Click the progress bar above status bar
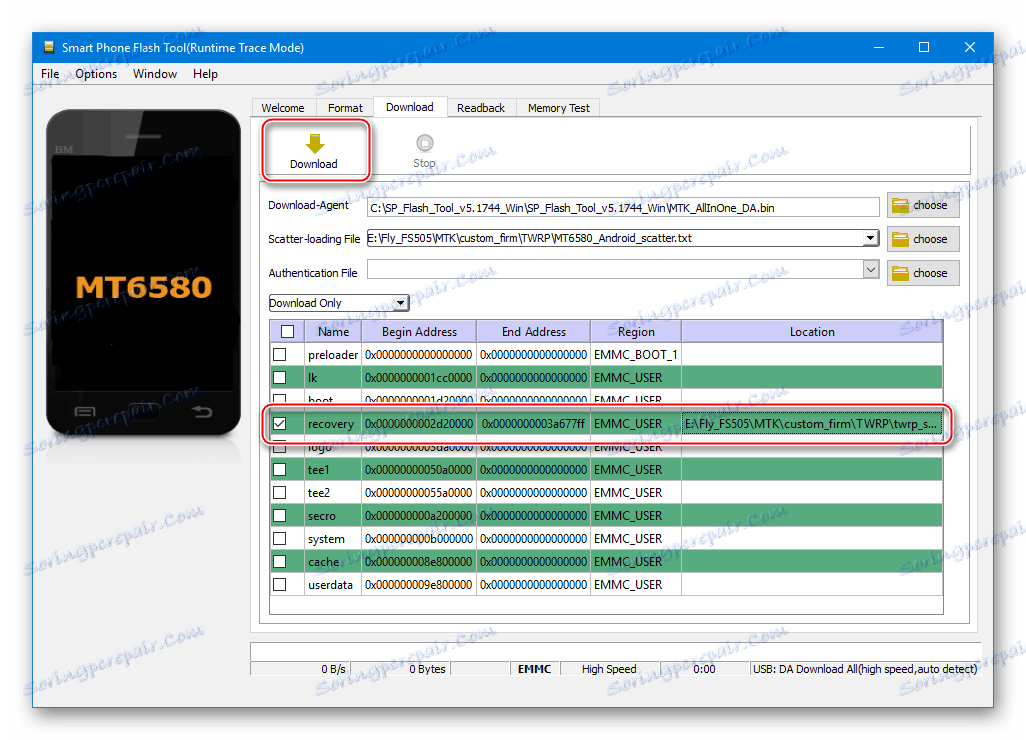Viewport: 1026px width, 740px height. click(615, 651)
